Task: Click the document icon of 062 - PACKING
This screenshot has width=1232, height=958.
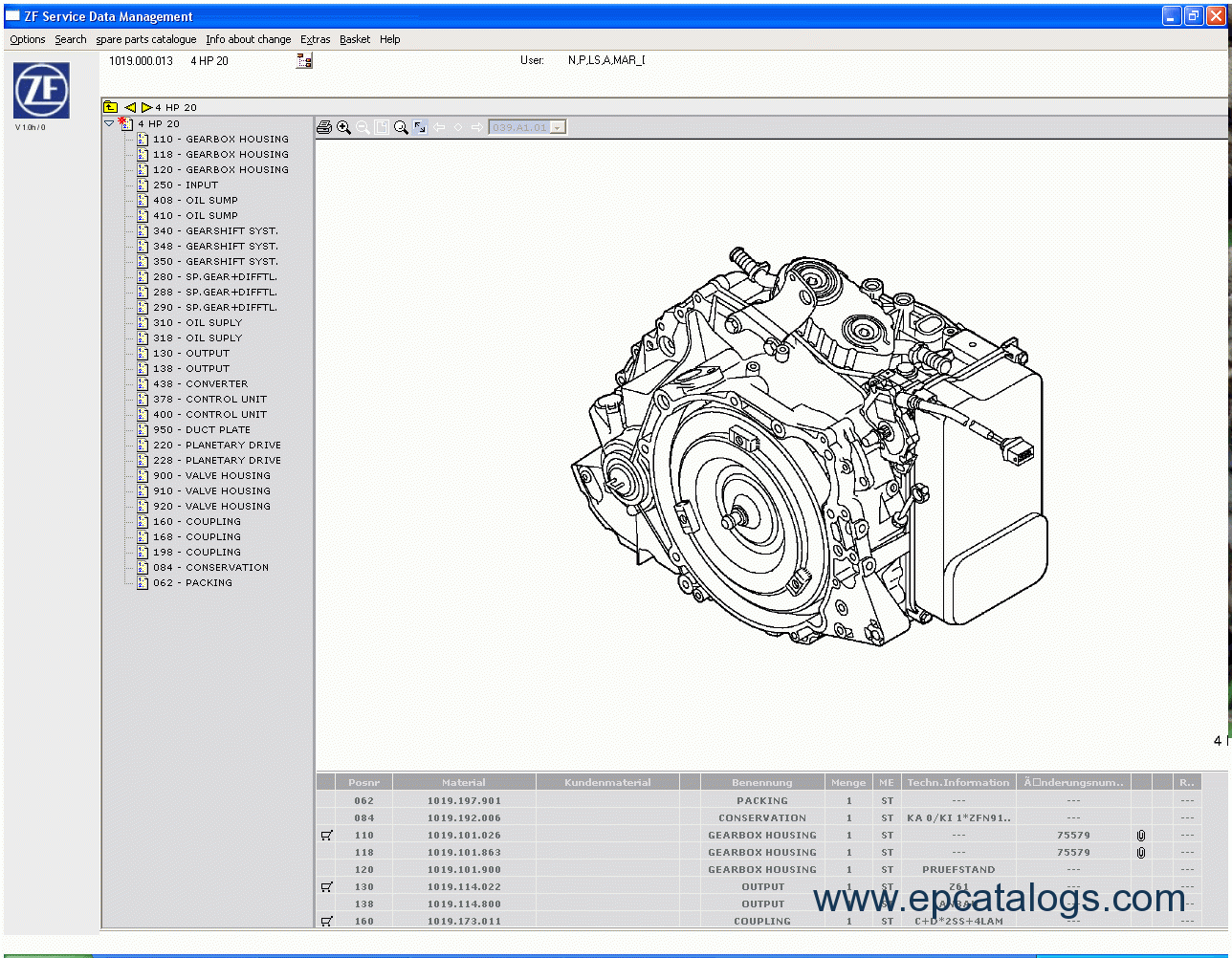Action: 143,583
